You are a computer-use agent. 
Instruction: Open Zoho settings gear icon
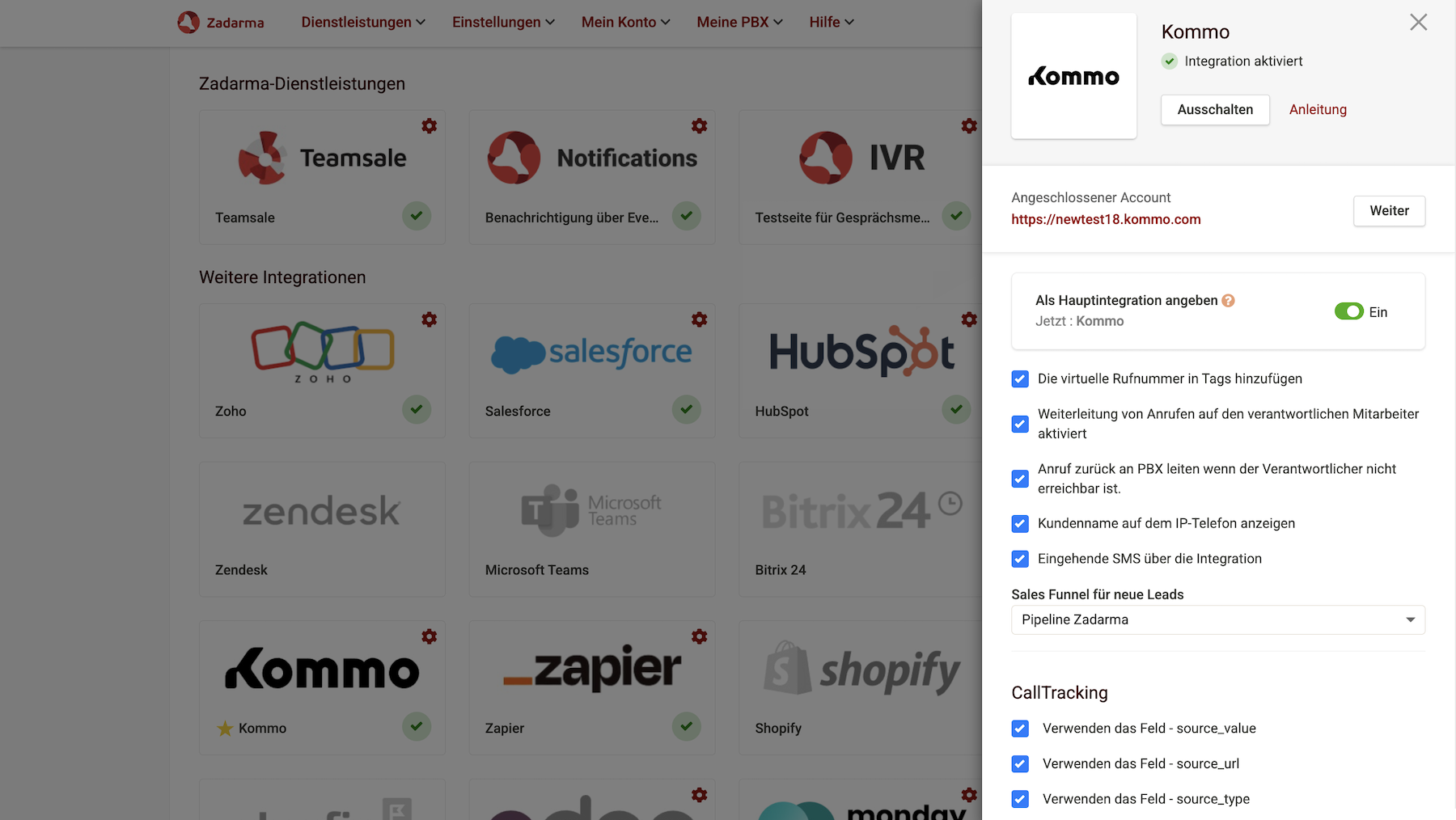click(430, 319)
